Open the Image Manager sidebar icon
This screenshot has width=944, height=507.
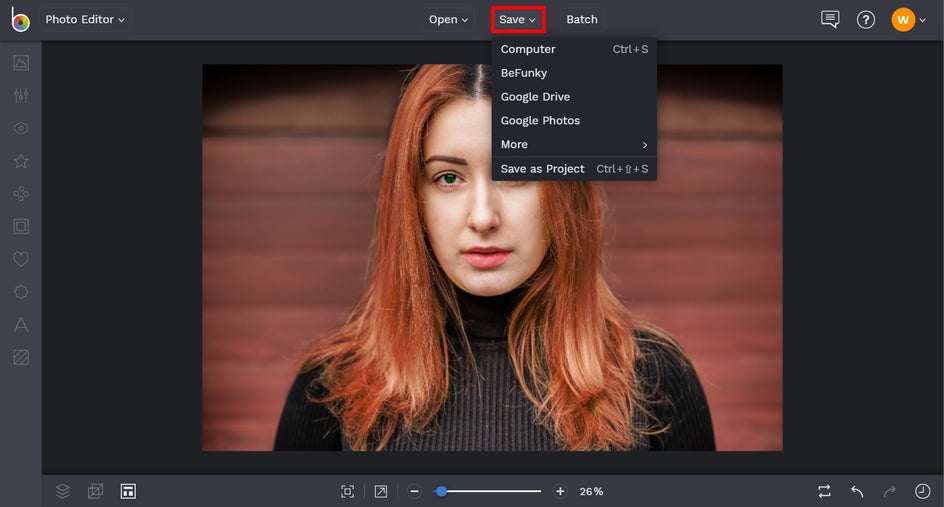(x=21, y=63)
